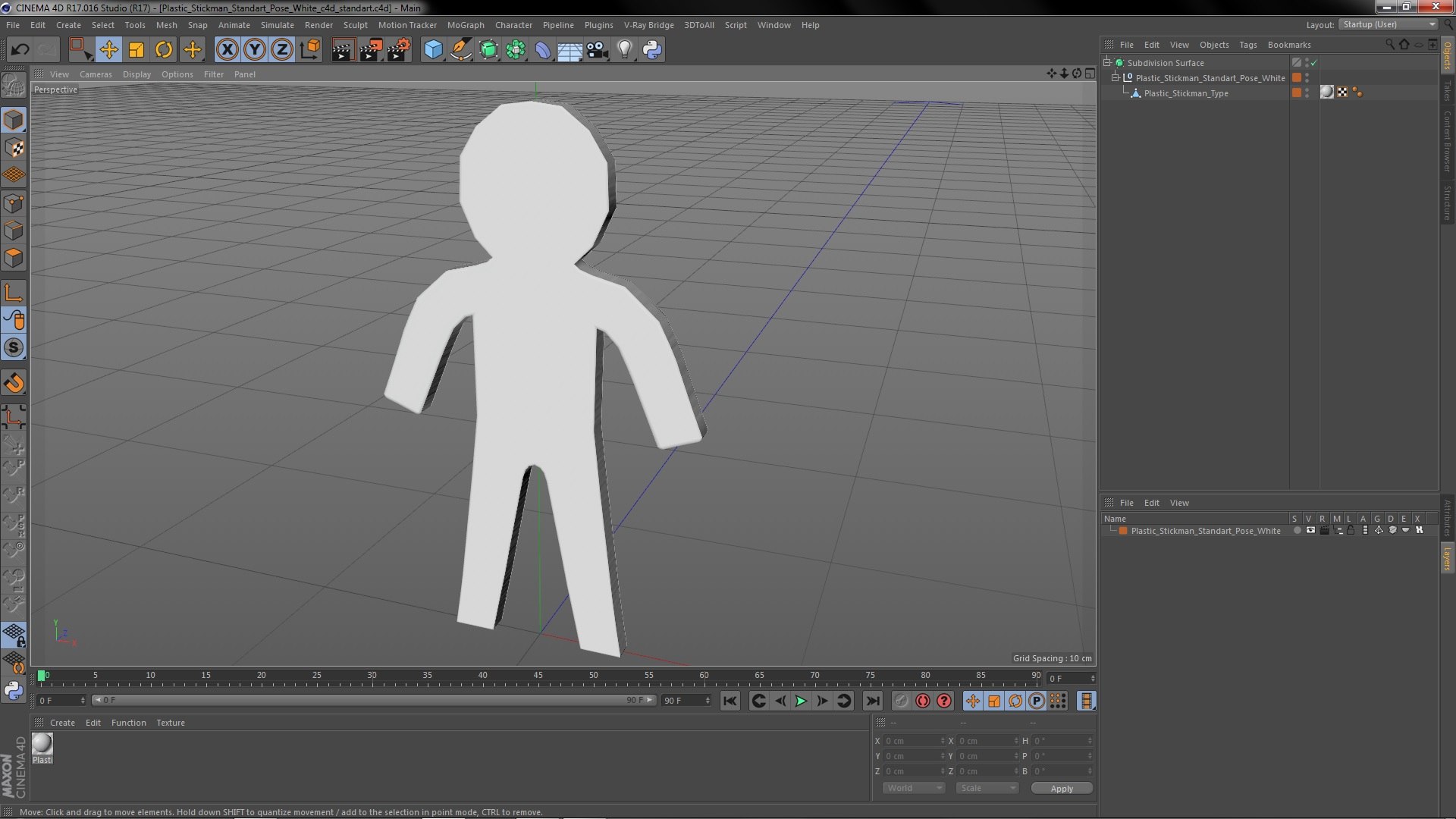Go to end of animation
The image size is (1456, 819).
pyautogui.click(x=873, y=701)
